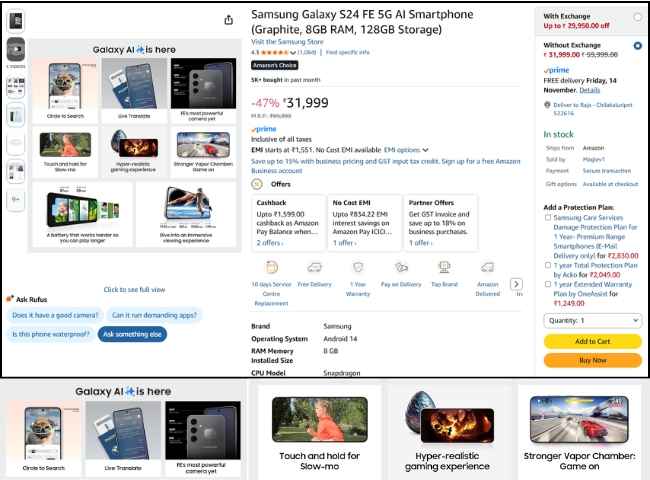Open the Visit the Samsung Store link
650x480 pixels.
(x=287, y=42)
